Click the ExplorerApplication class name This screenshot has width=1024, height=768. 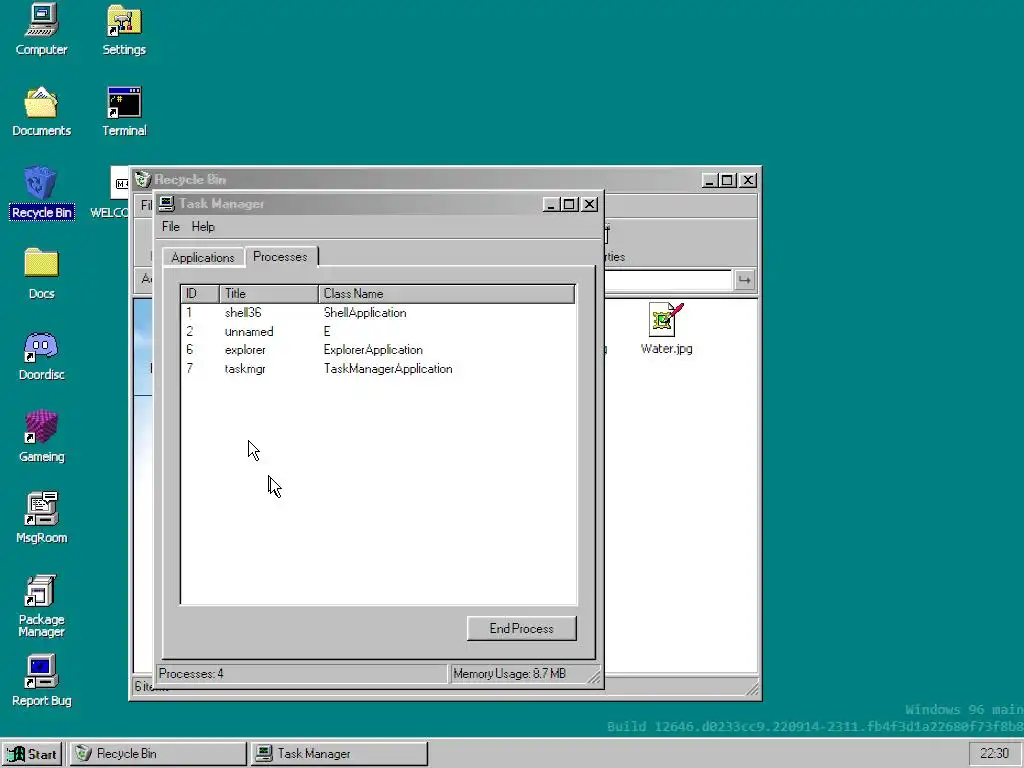point(373,350)
